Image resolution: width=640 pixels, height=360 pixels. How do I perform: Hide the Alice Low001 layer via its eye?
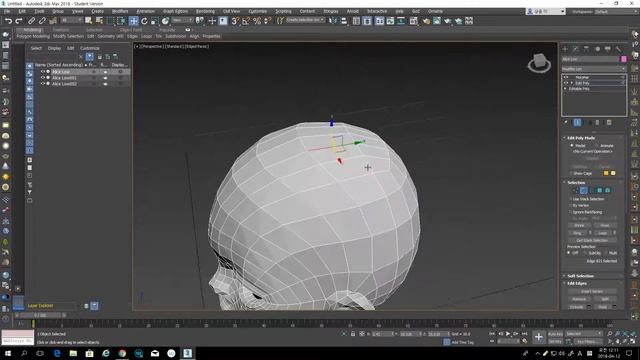[42, 78]
